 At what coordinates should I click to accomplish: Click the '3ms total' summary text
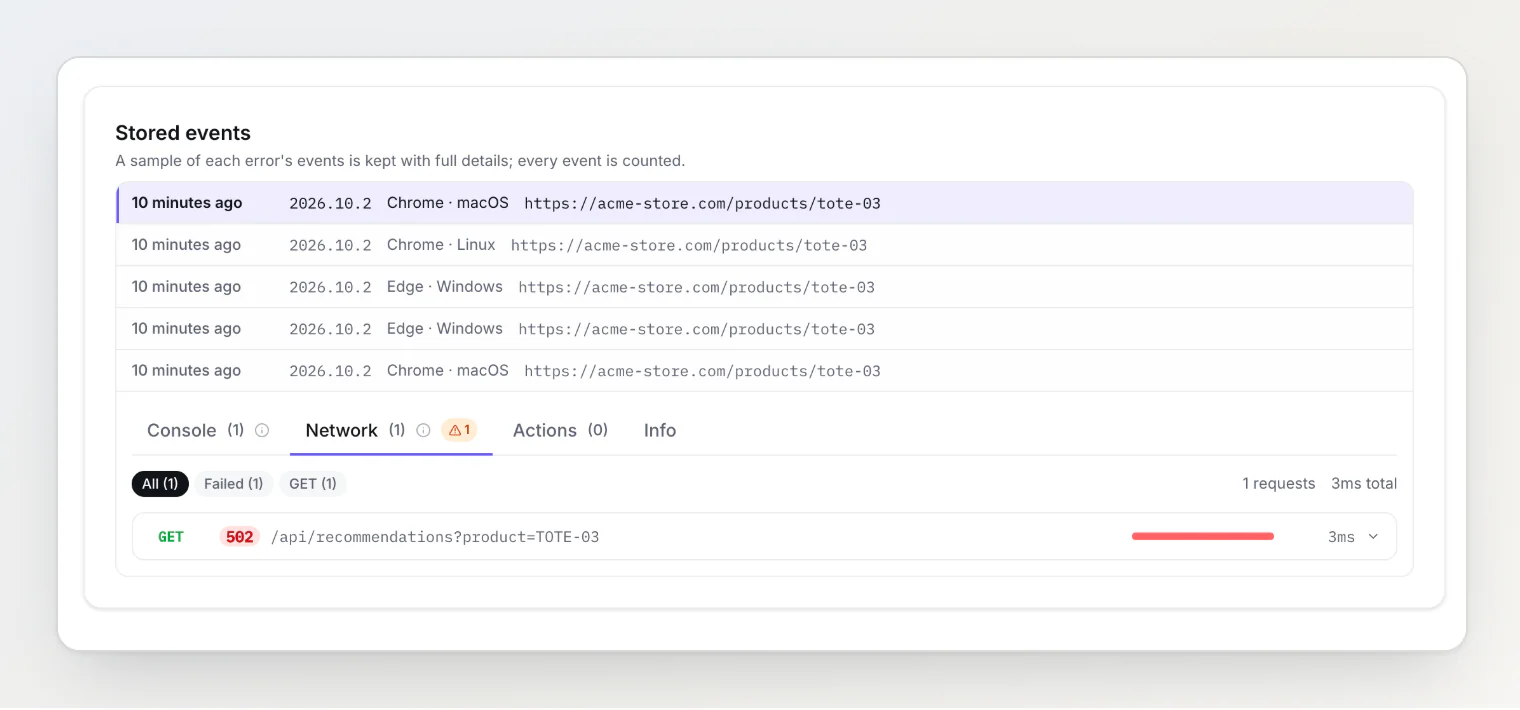point(1364,484)
